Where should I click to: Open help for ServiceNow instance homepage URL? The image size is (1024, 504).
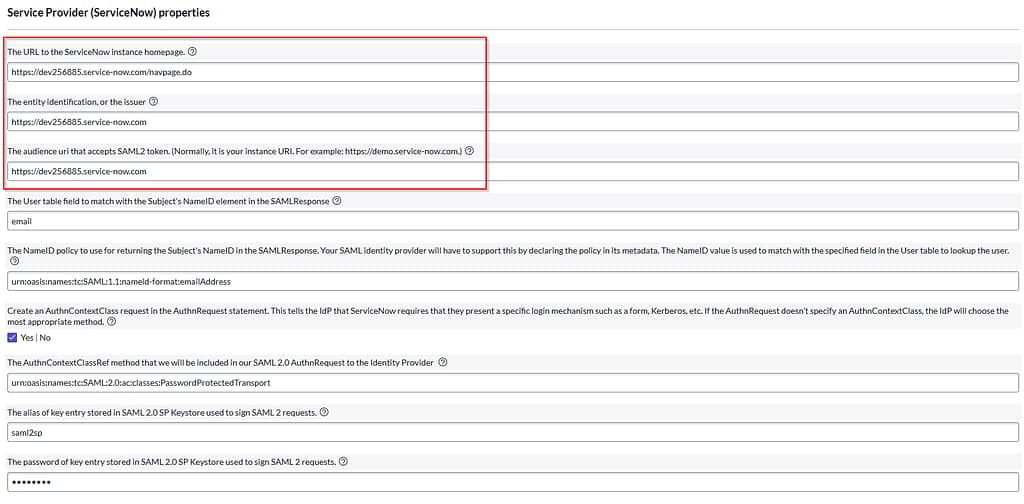192,52
